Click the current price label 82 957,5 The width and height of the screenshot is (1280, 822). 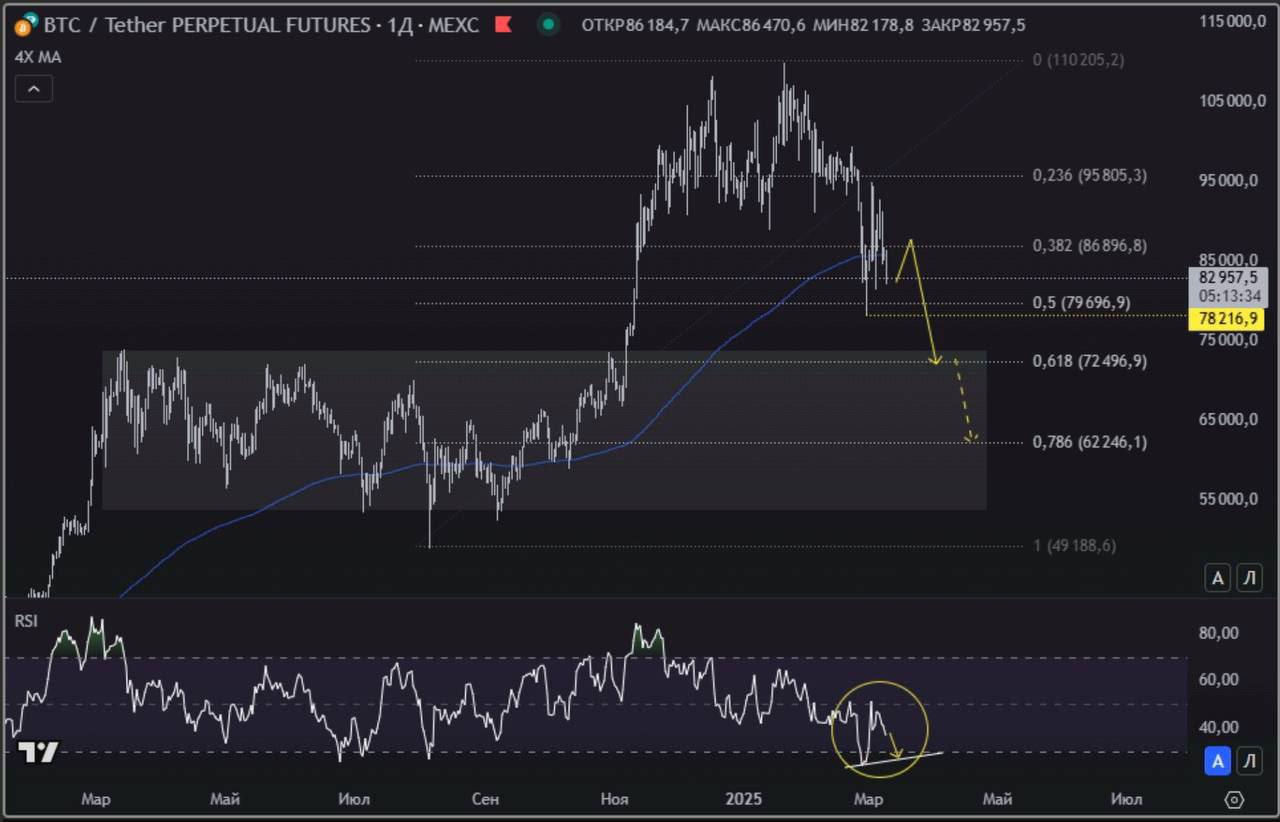tap(1226, 278)
